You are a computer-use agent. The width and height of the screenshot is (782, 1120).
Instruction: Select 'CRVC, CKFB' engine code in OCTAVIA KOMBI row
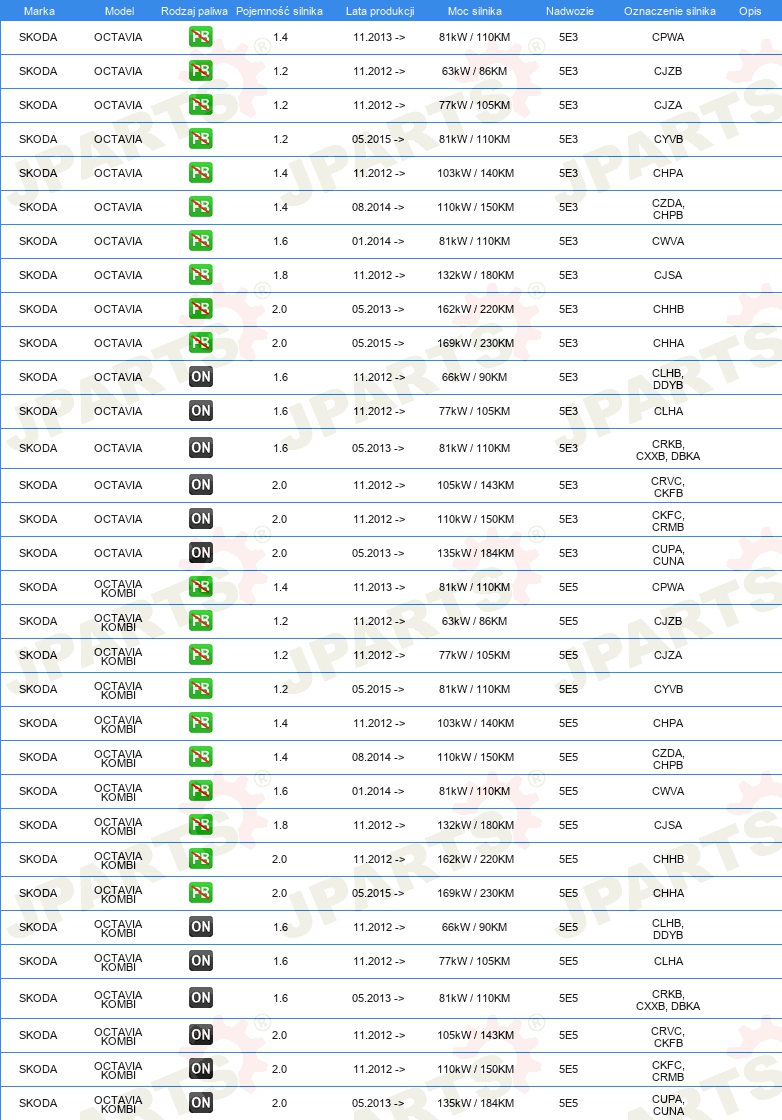pyautogui.click(x=668, y=1036)
